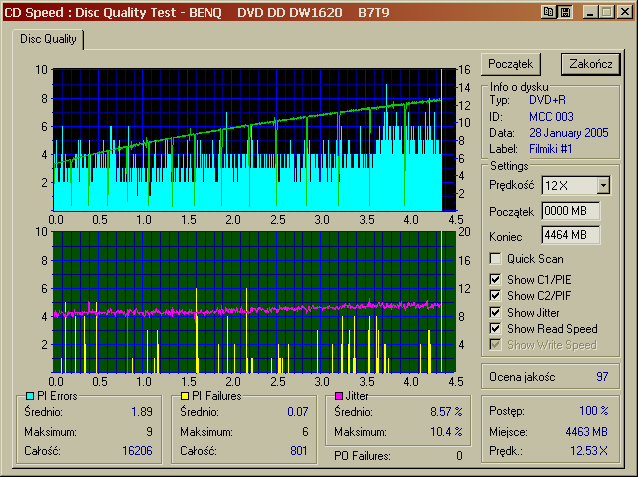Click the Postęp progress value 100 %

[594, 411]
